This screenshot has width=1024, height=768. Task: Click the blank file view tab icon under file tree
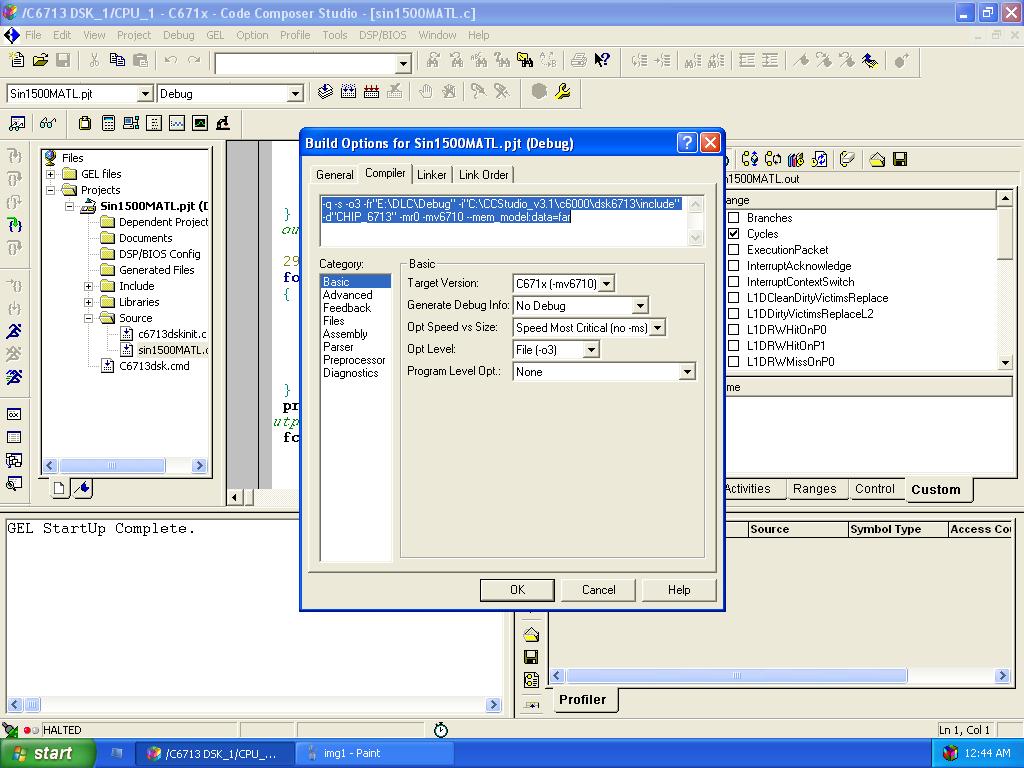[x=59, y=488]
